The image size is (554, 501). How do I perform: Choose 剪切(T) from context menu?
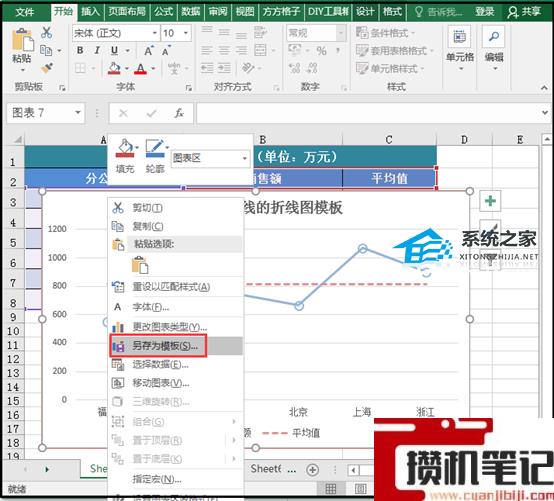[x=176, y=208]
